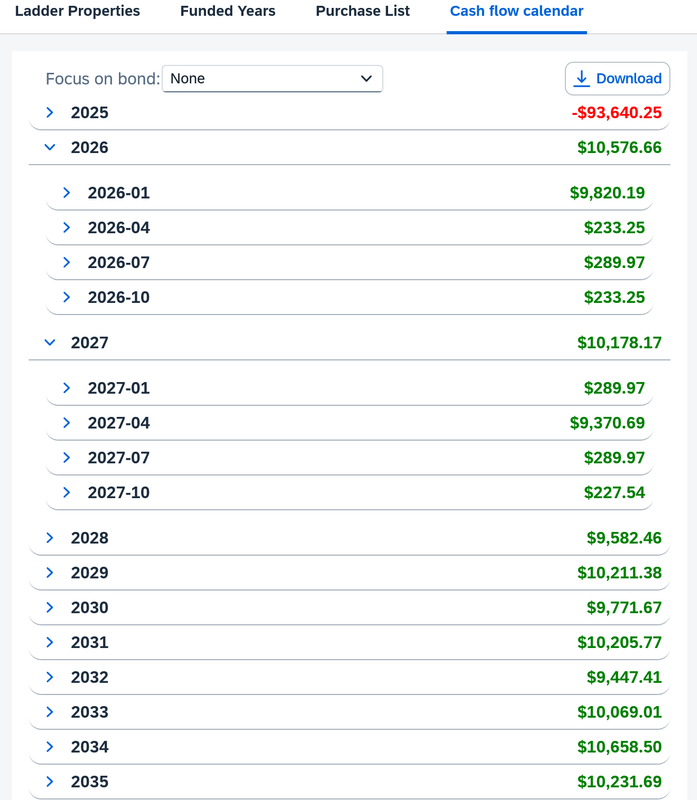Open the Focus on bond dropdown
This screenshot has width=697, height=800.
pos(272,79)
